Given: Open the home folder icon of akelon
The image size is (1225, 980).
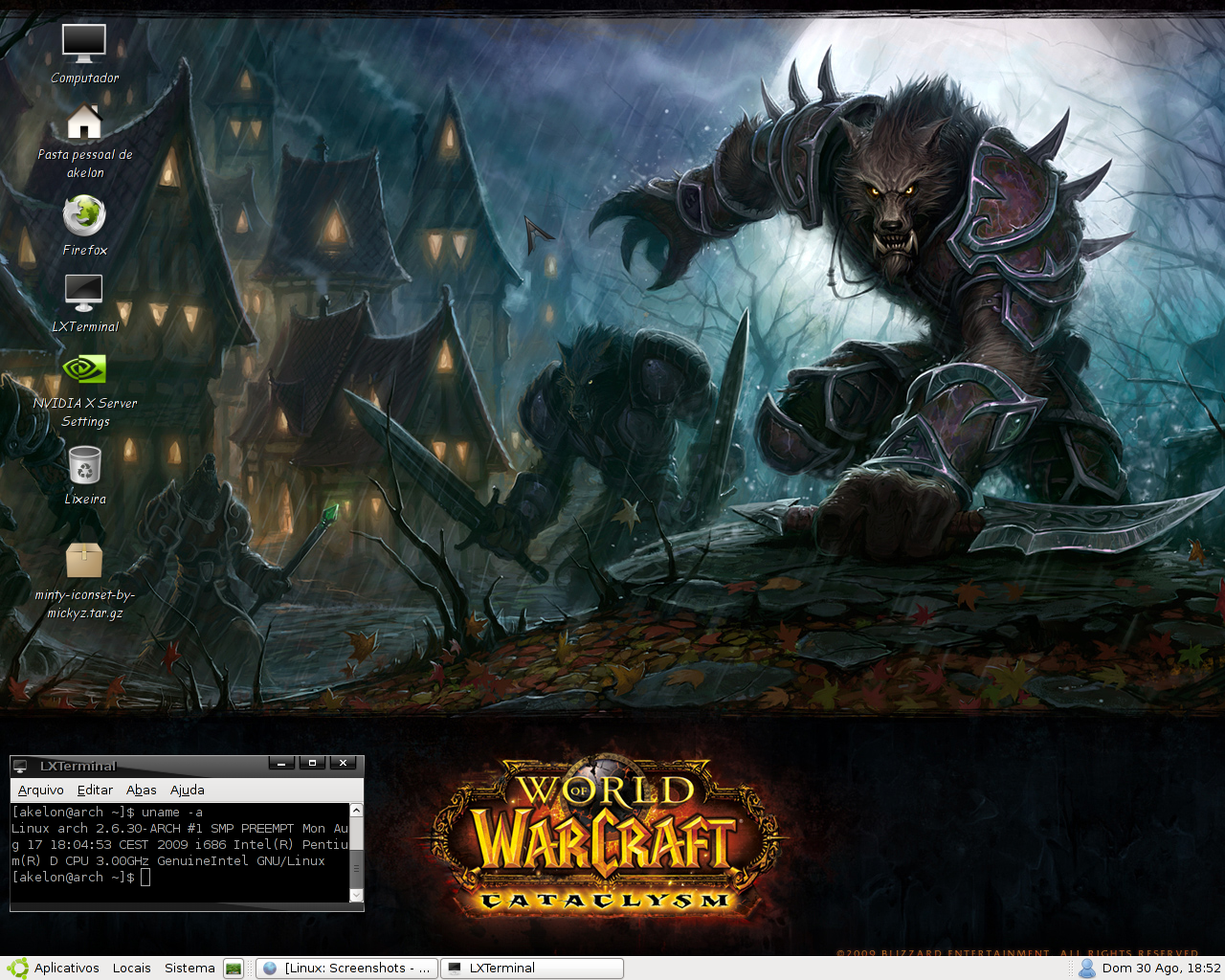Looking at the screenshot, I should 84,122.
